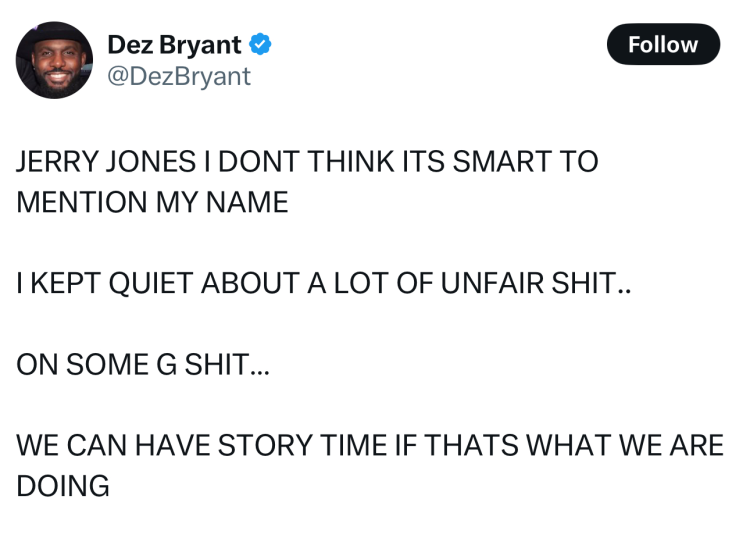
Task: Click the @DezBryant handle
Action: click(x=178, y=76)
